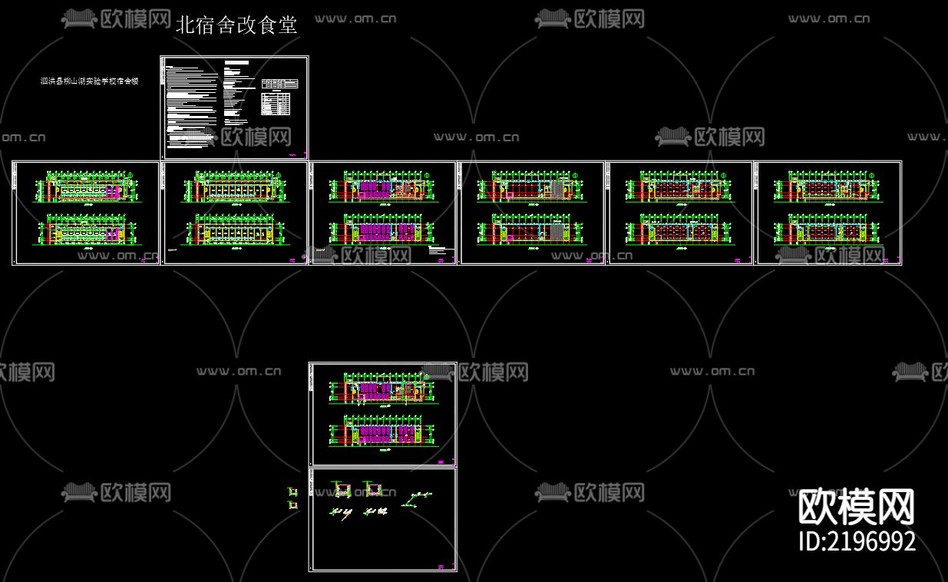This screenshot has height=582, width=948.
Task: Select the rightmost drawing sheet in the main row
Action: click(x=828, y=213)
